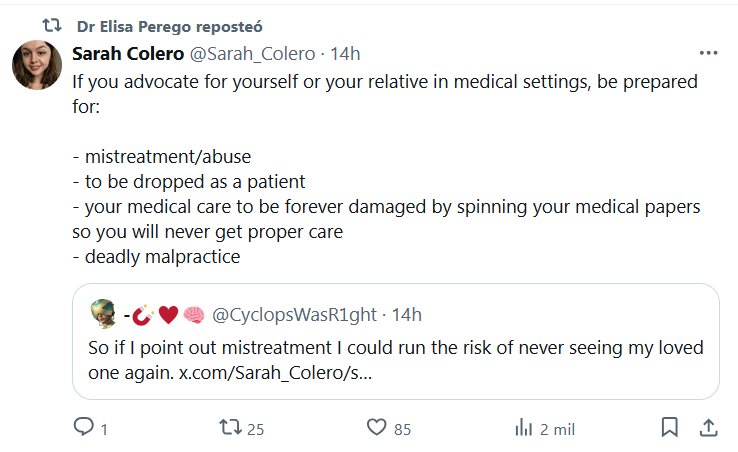Viewport: 738px width, 452px height.
Task: Click the @Sarah_Colero handle
Action: pos(246,53)
